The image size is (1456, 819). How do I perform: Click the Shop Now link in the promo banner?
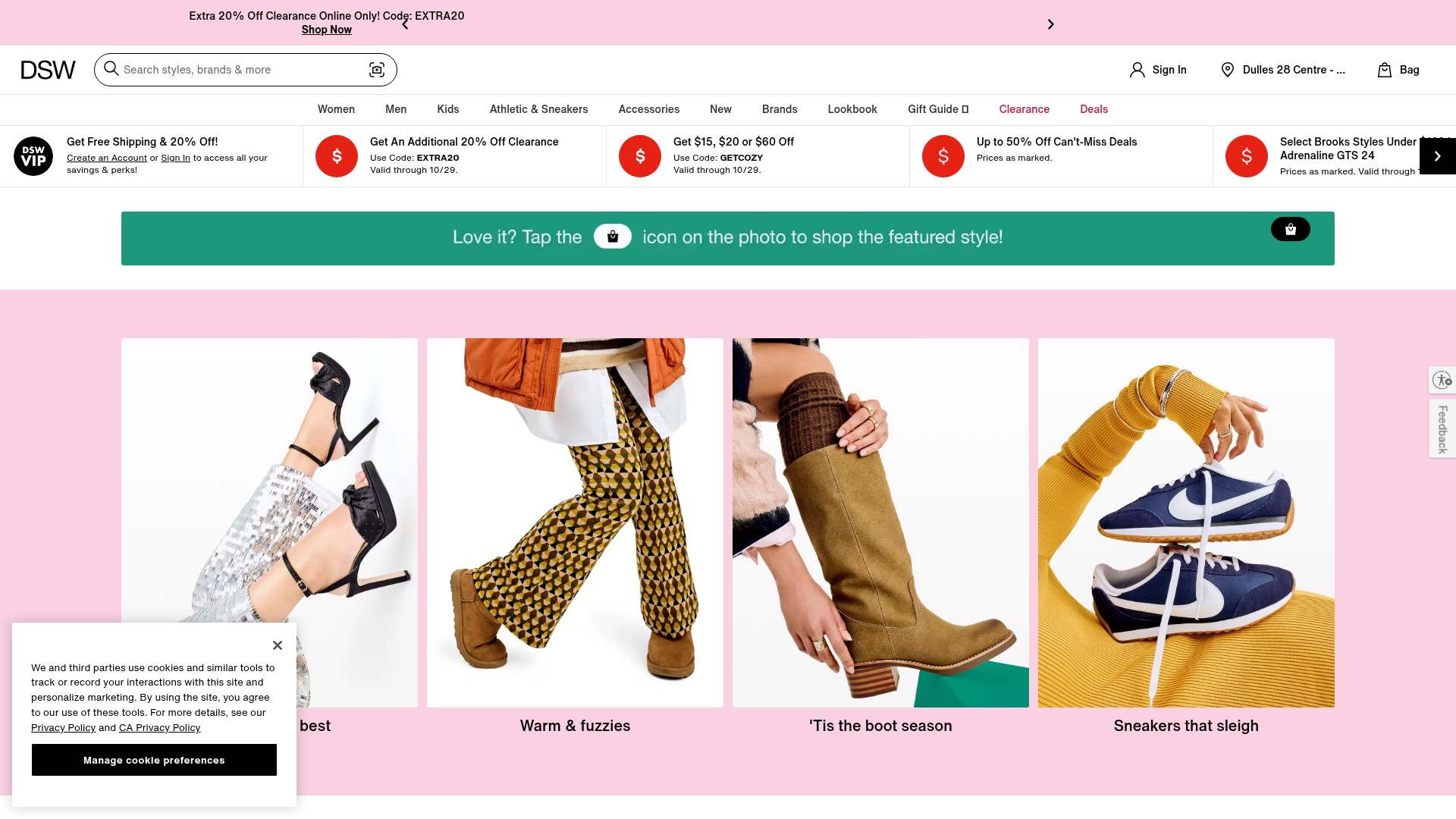pos(326,30)
